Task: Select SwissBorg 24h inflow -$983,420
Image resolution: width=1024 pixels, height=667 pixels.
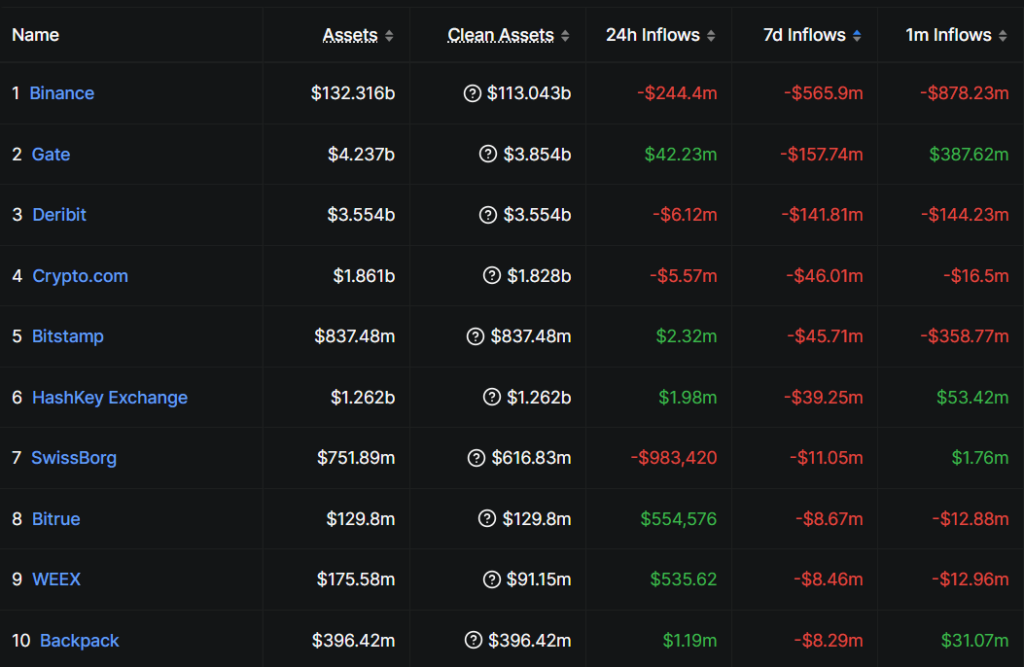Action: point(674,458)
